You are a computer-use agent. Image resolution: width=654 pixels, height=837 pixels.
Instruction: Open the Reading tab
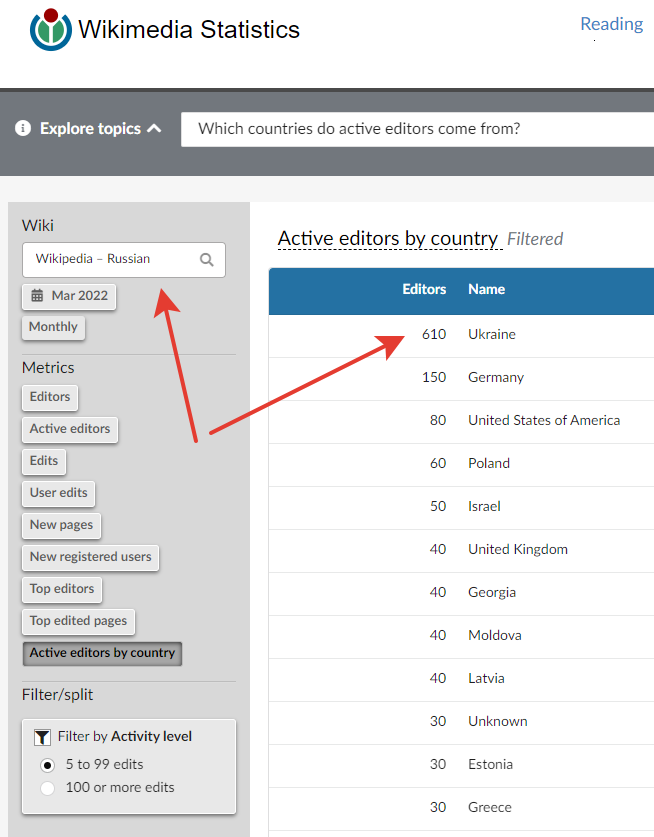pos(611,24)
